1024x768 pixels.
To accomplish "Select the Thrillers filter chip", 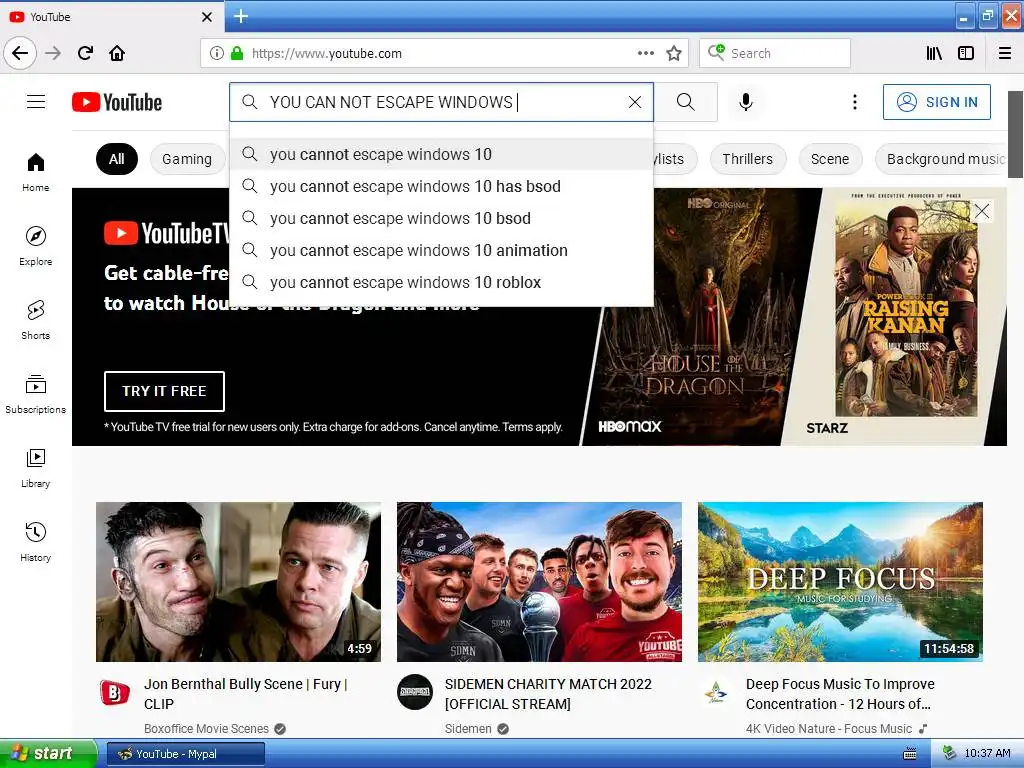I will 747,159.
